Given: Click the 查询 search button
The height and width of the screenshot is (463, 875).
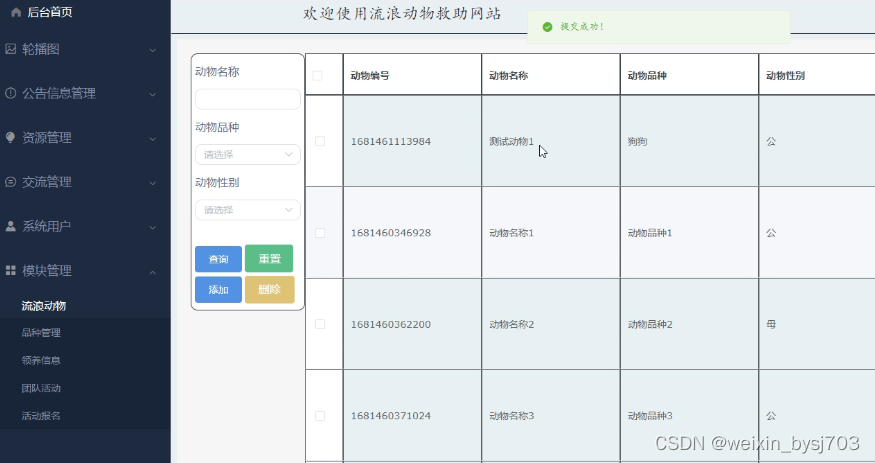Looking at the screenshot, I should point(218,259).
